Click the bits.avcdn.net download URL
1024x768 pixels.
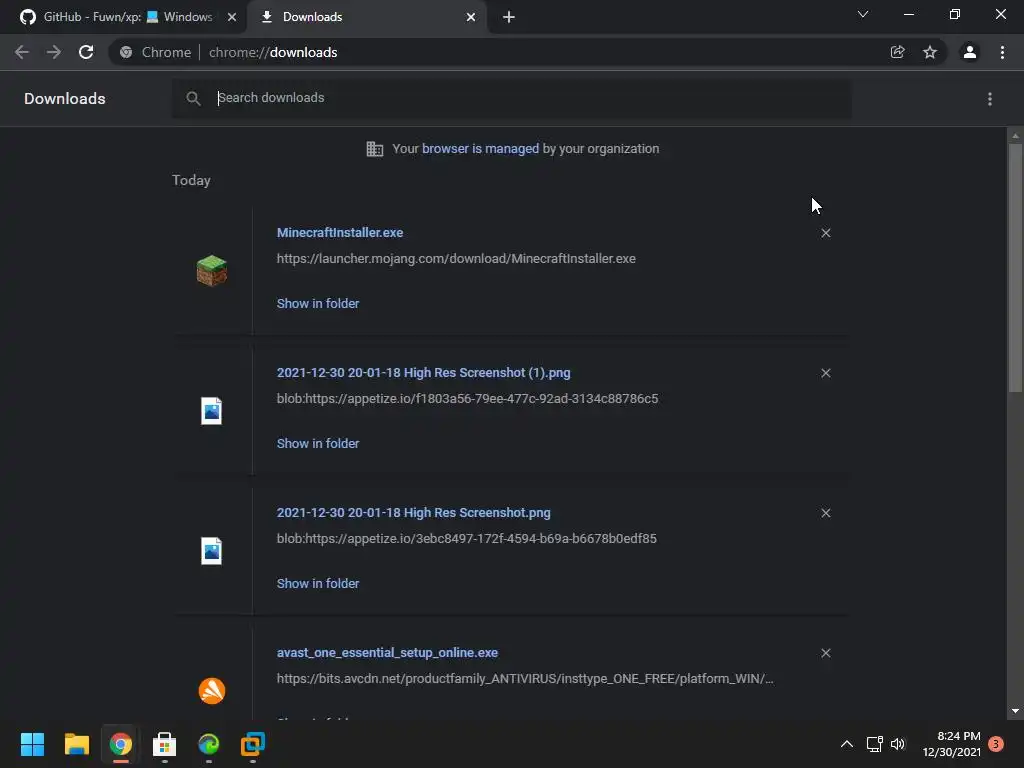[x=525, y=679]
